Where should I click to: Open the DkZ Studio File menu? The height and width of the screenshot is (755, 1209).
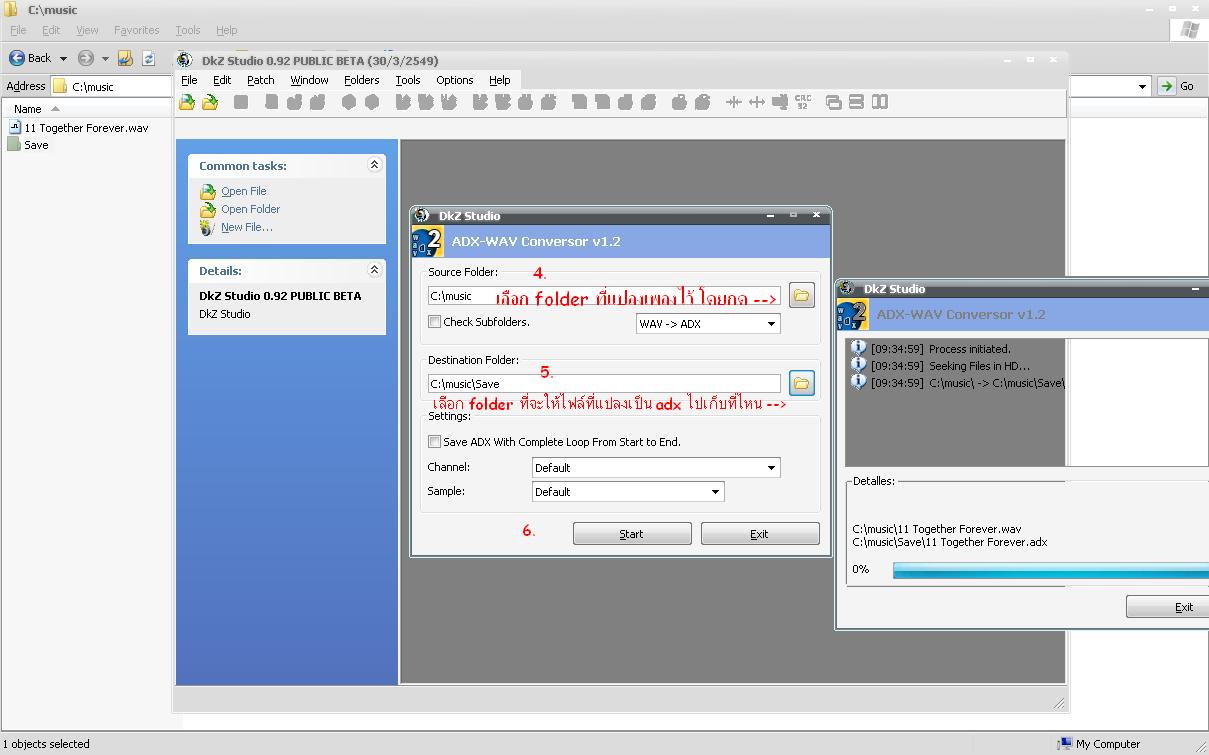pos(189,80)
